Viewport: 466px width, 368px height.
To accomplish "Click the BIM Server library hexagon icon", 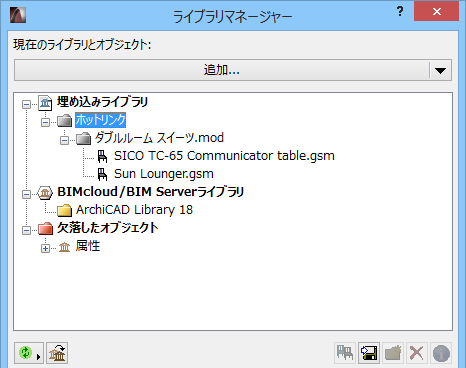I will [x=45, y=193].
